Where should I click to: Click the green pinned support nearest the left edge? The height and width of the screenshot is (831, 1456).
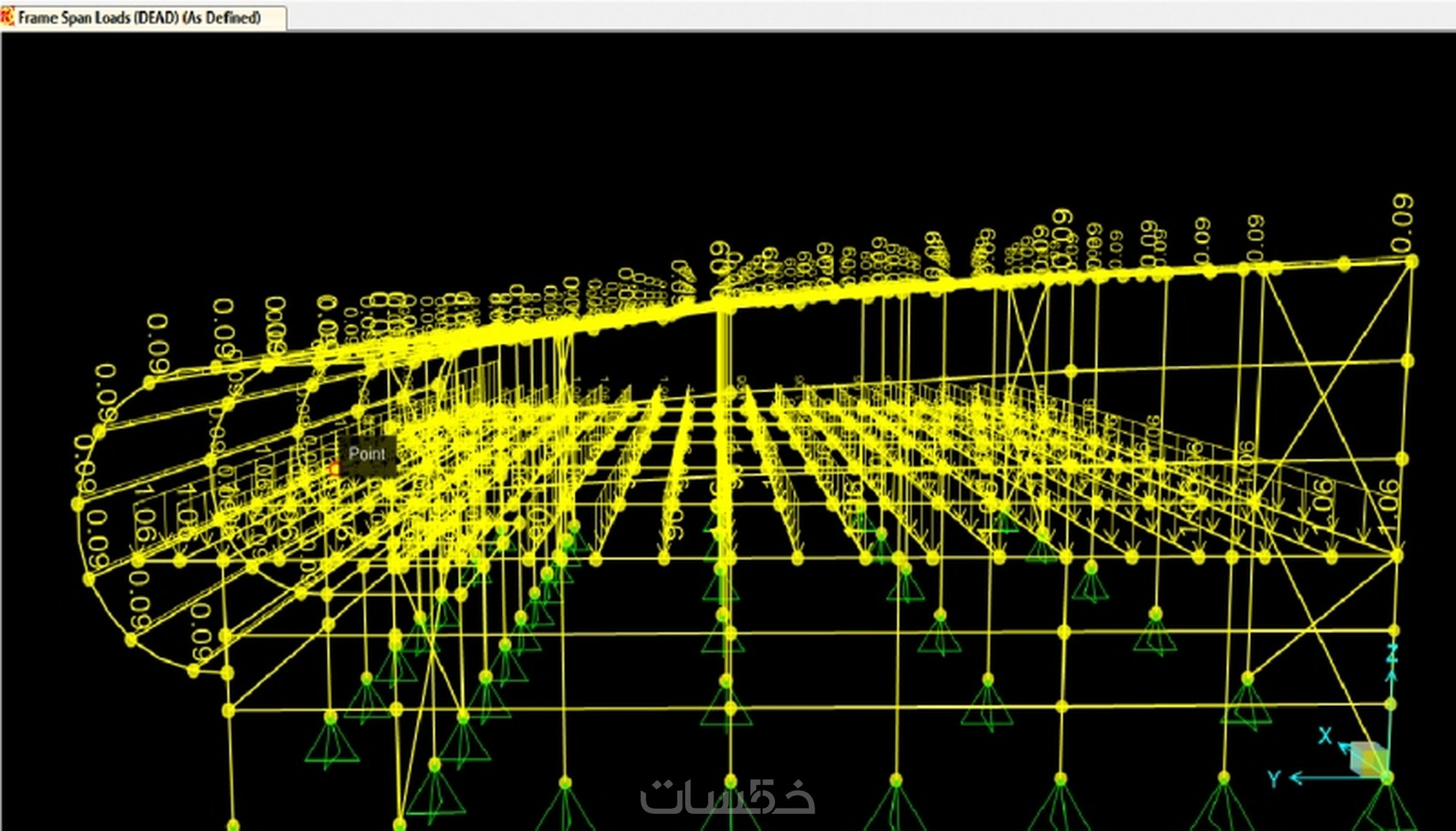click(x=331, y=739)
